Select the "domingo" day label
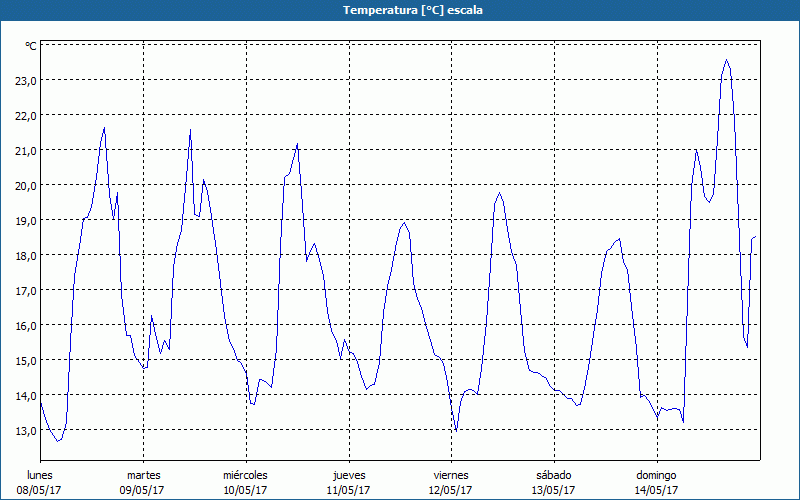The height and width of the screenshot is (500, 800). coord(656,475)
